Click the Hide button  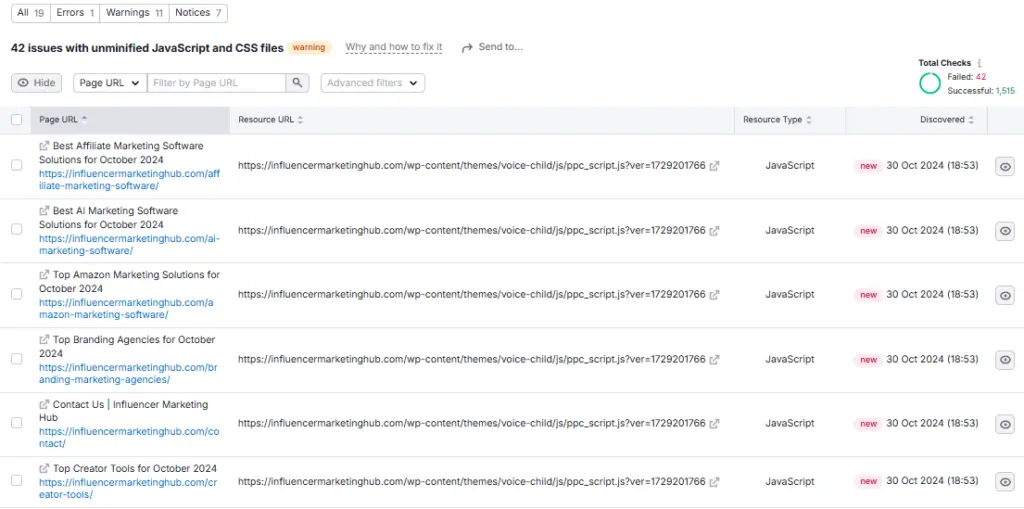tap(37, 83)
